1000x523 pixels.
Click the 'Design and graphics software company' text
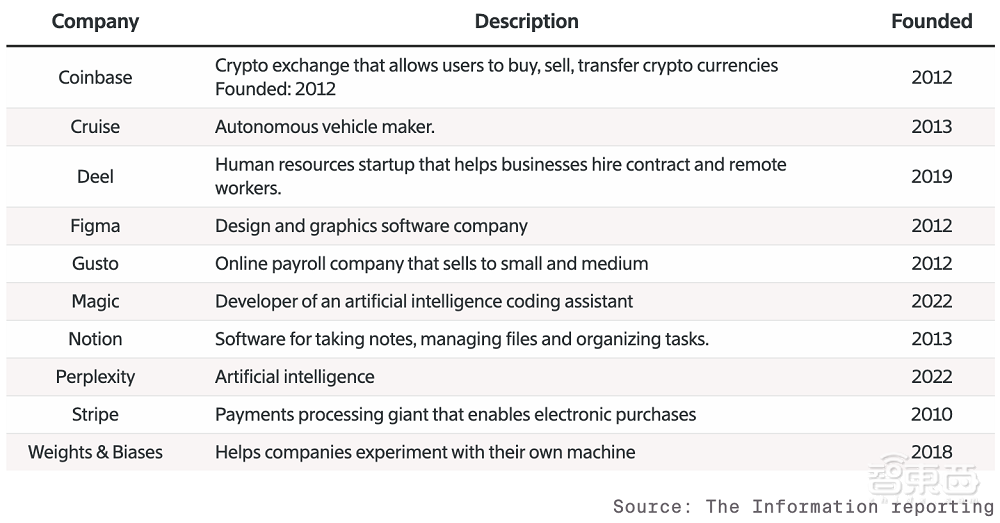pos(371,226)
